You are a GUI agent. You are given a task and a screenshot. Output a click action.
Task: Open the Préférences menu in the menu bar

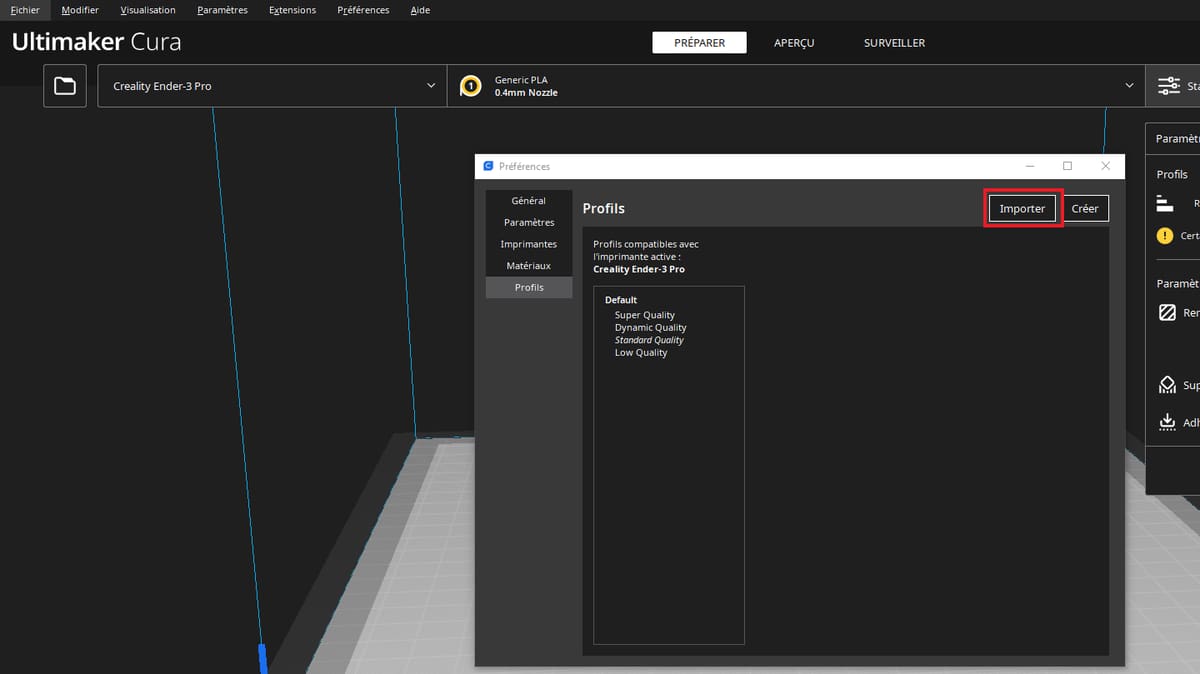click(363, 10)
